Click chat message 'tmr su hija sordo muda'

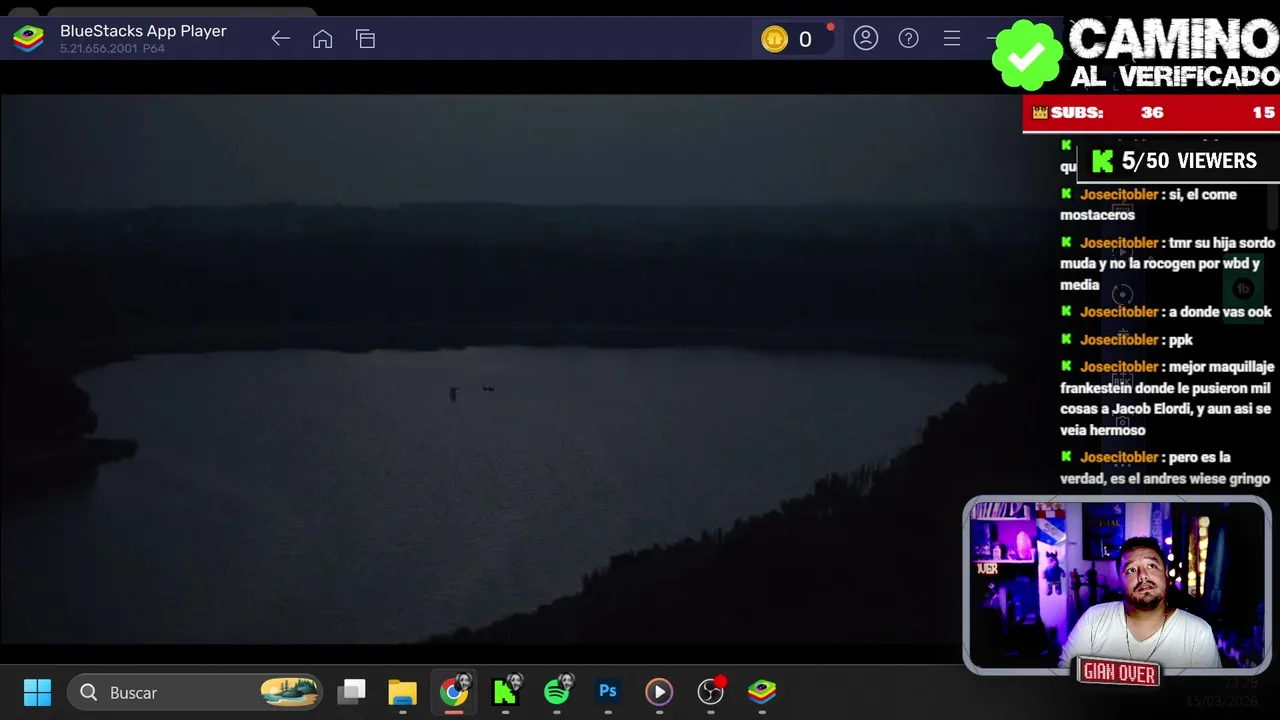click(1168, 264)
